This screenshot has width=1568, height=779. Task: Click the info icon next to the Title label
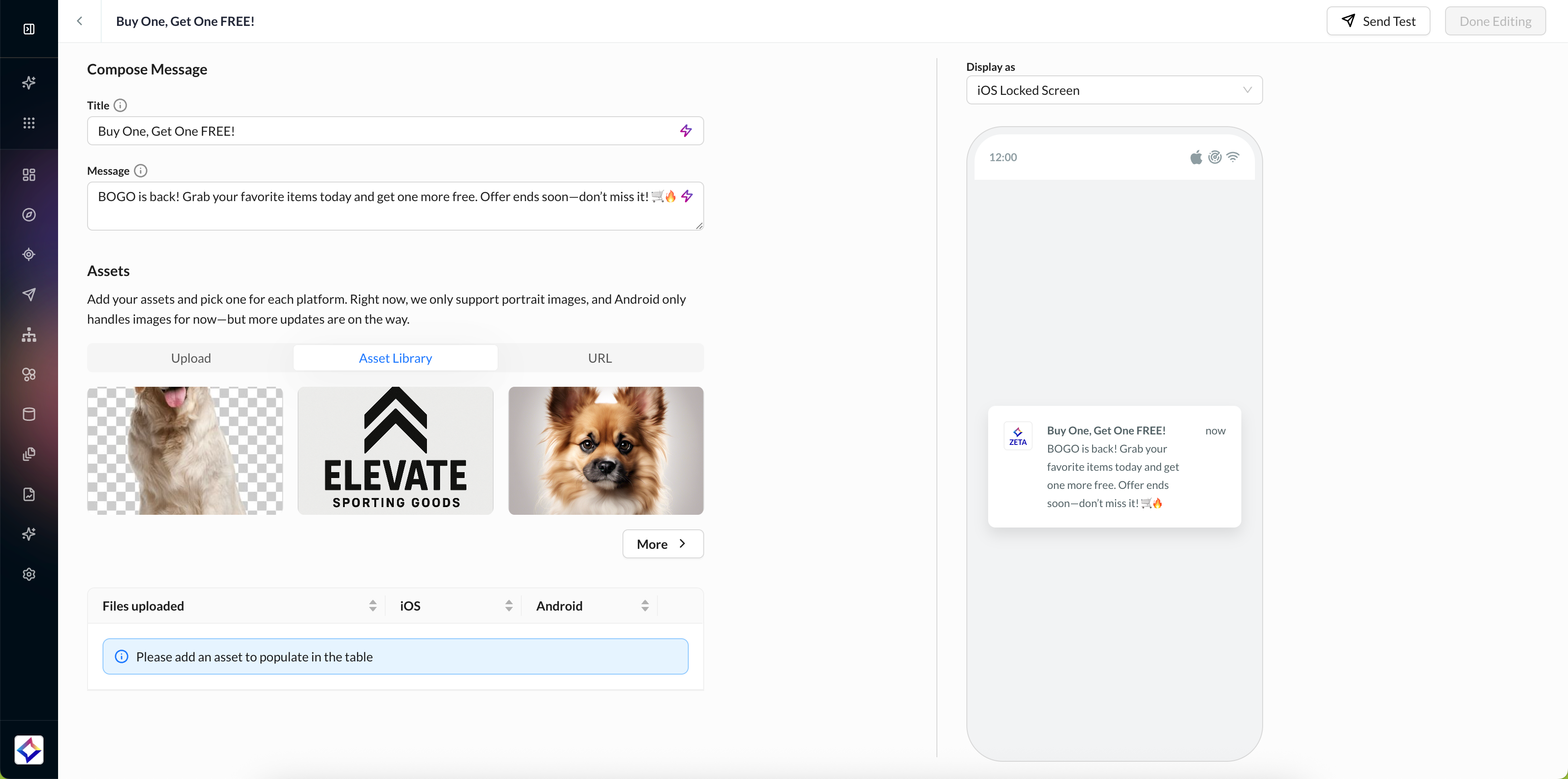[x=121, y=105]
